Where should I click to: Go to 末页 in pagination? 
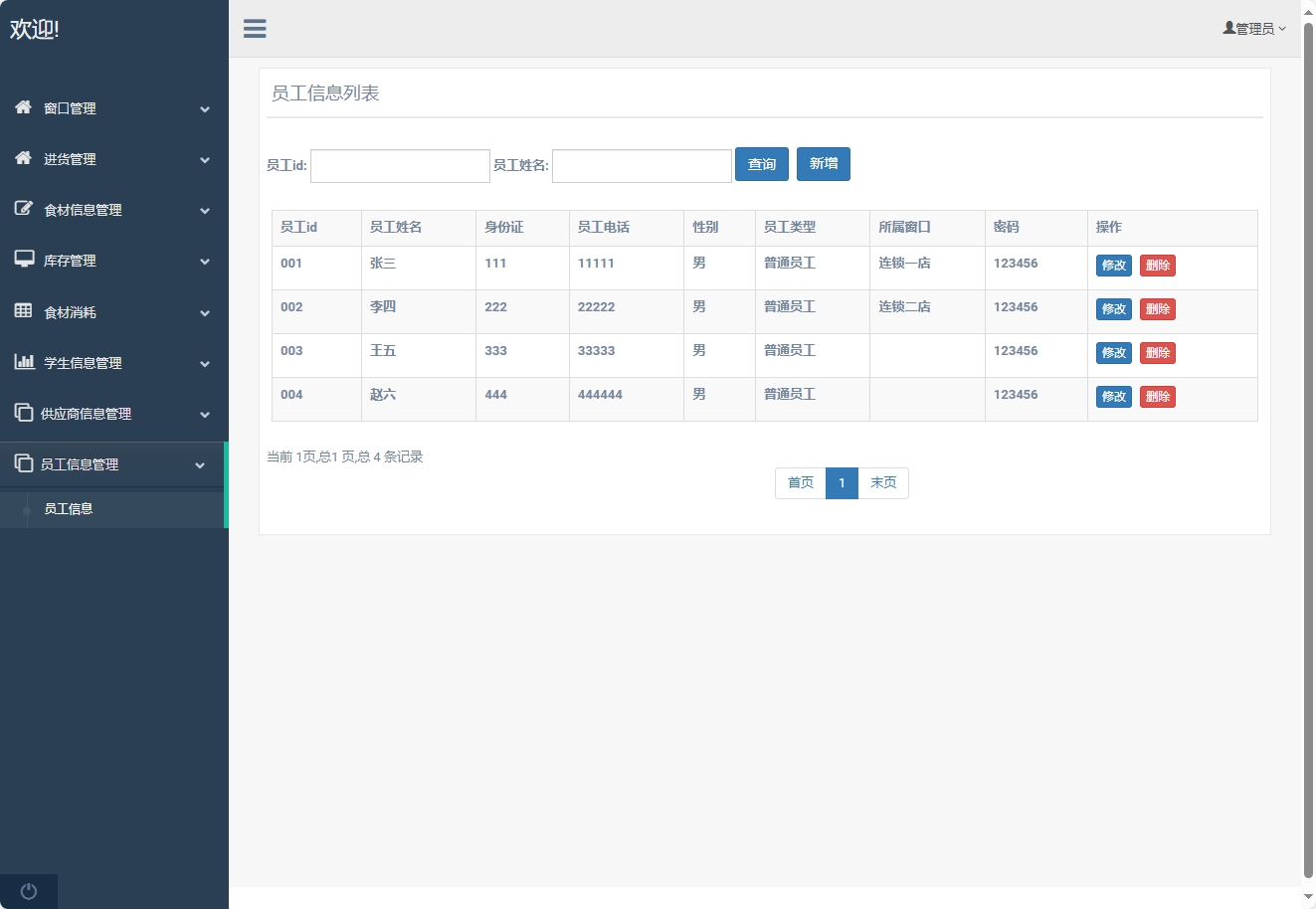coord(883,483)
